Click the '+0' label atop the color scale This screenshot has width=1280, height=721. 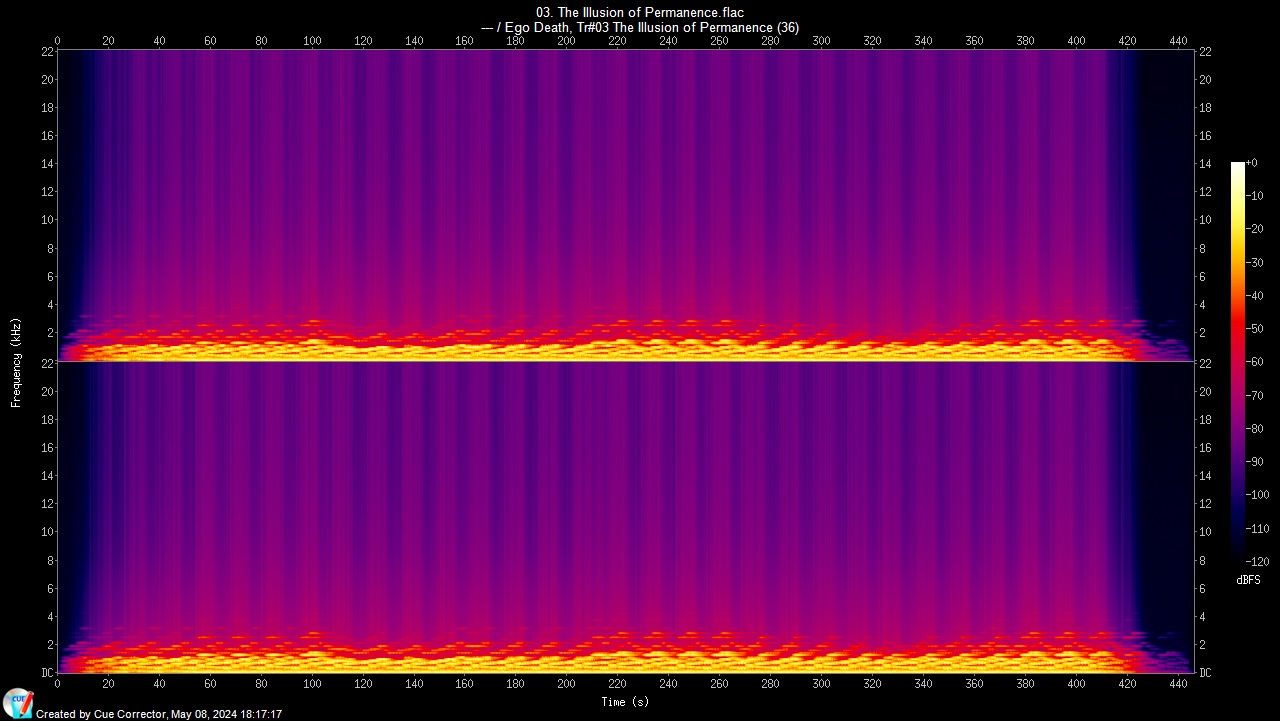tap(1251, 163)
